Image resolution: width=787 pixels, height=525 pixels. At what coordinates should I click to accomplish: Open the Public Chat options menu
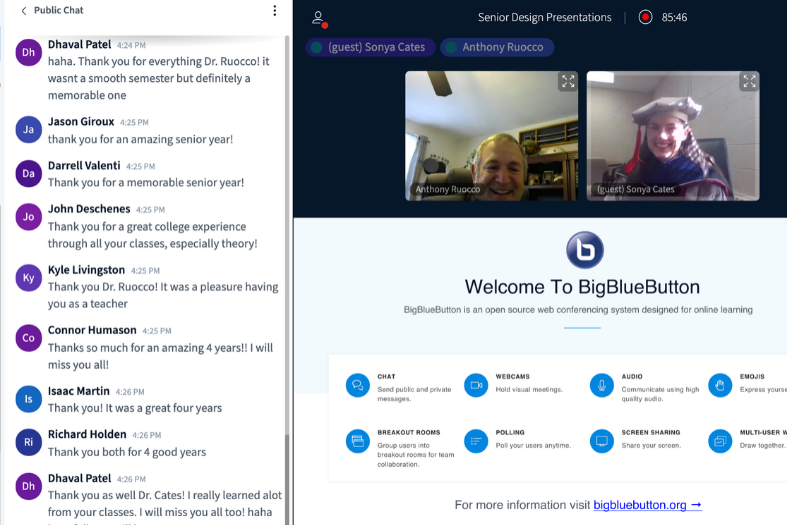275,11
